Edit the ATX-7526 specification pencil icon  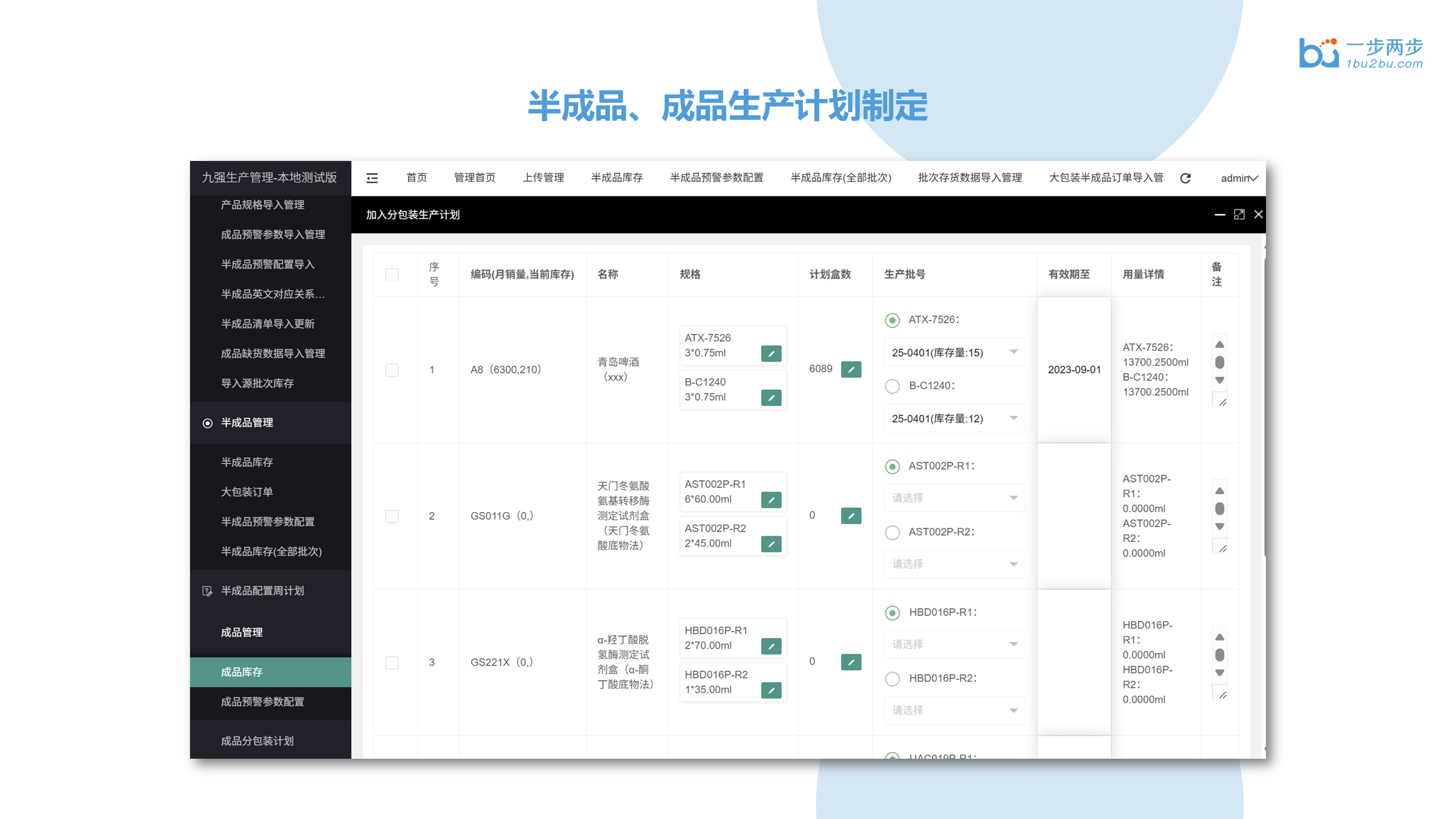(x=771, y=354)
